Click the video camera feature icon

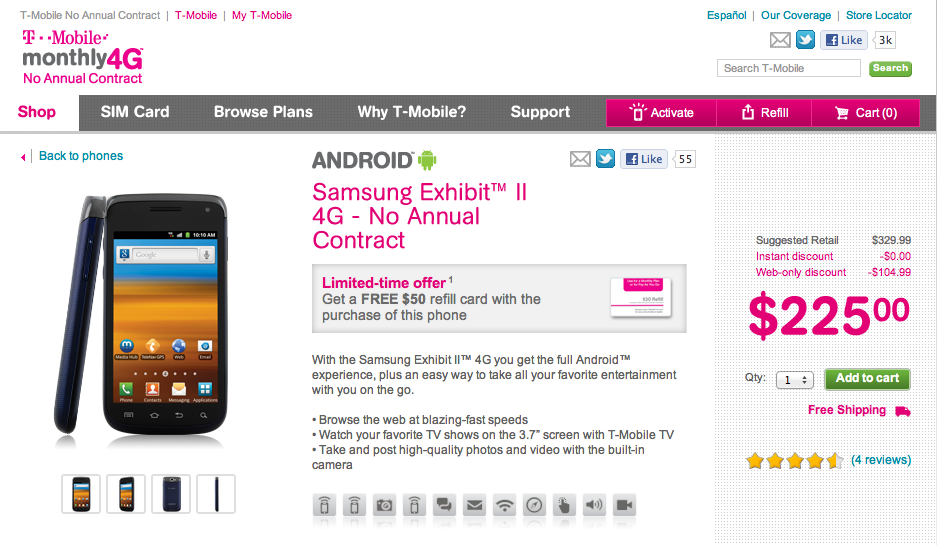pos(624,506)
